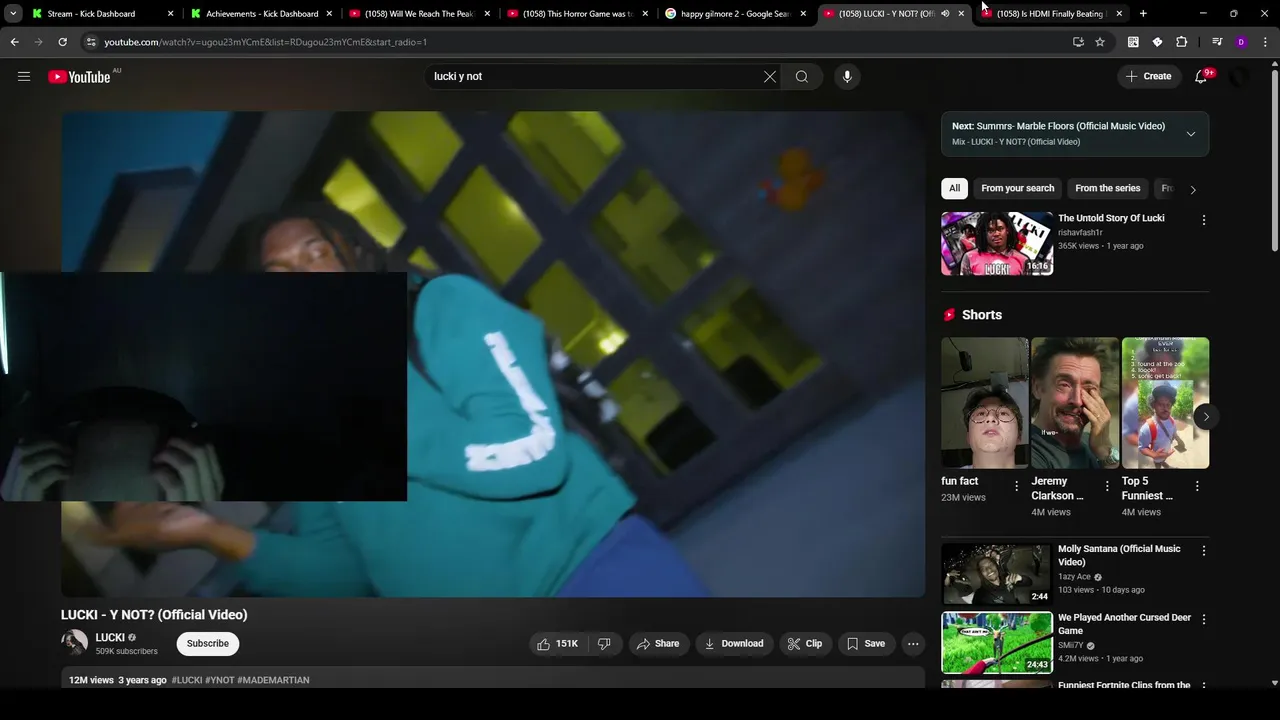Click the #YNOT hashtag
This screenshot has width=1280, height=720.
pyautogui.click(x=220, y=680)
